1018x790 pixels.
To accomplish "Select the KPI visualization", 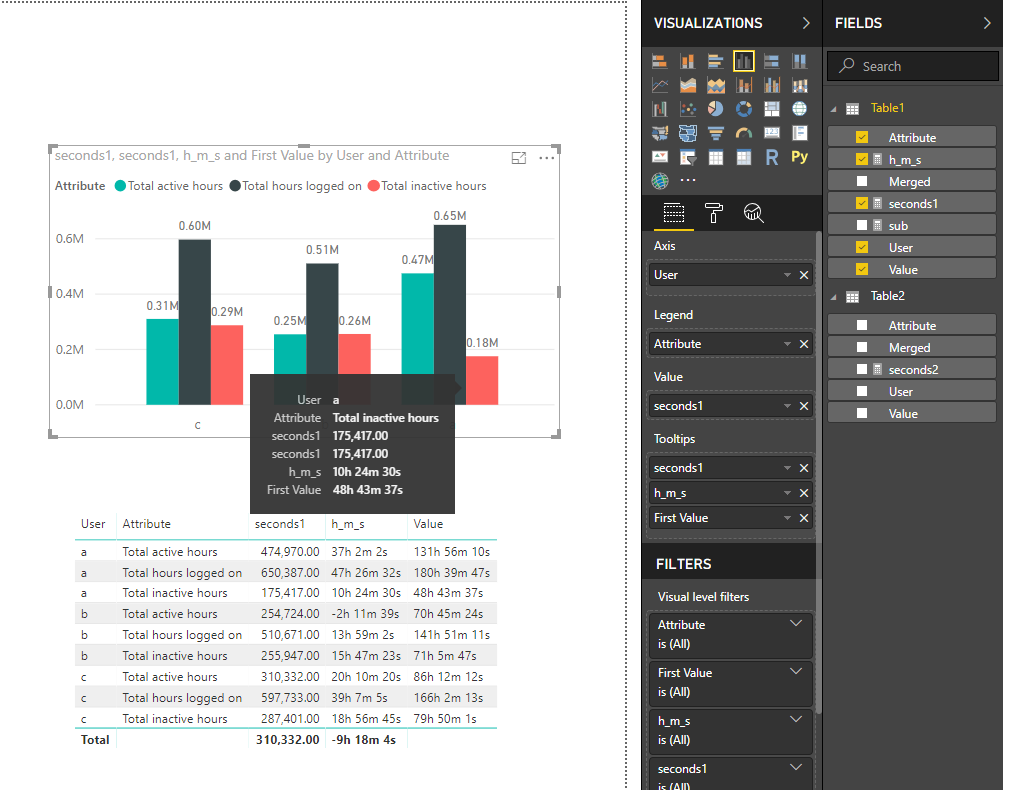I will (660, 157).
